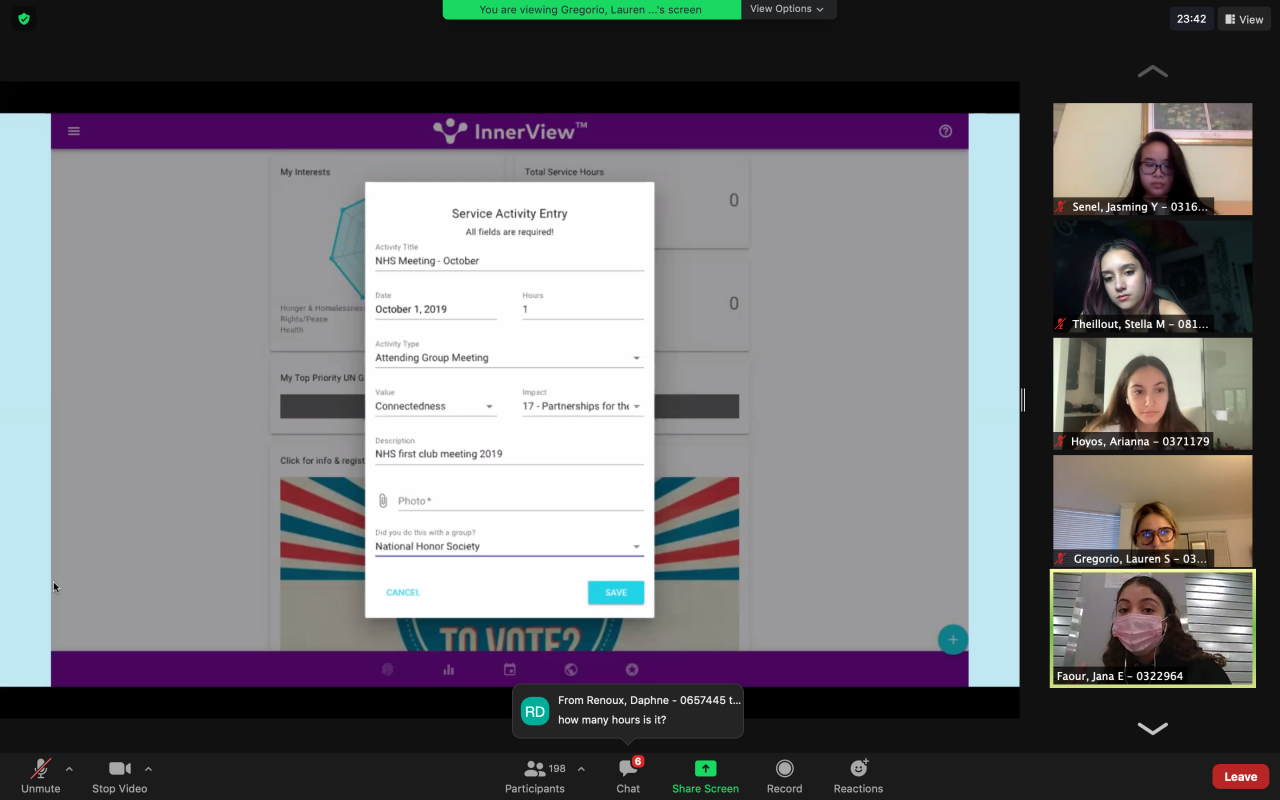1280x800 pixels.
Task: Click the Save button
Action: pyautogui.click(x=616, y=593)
